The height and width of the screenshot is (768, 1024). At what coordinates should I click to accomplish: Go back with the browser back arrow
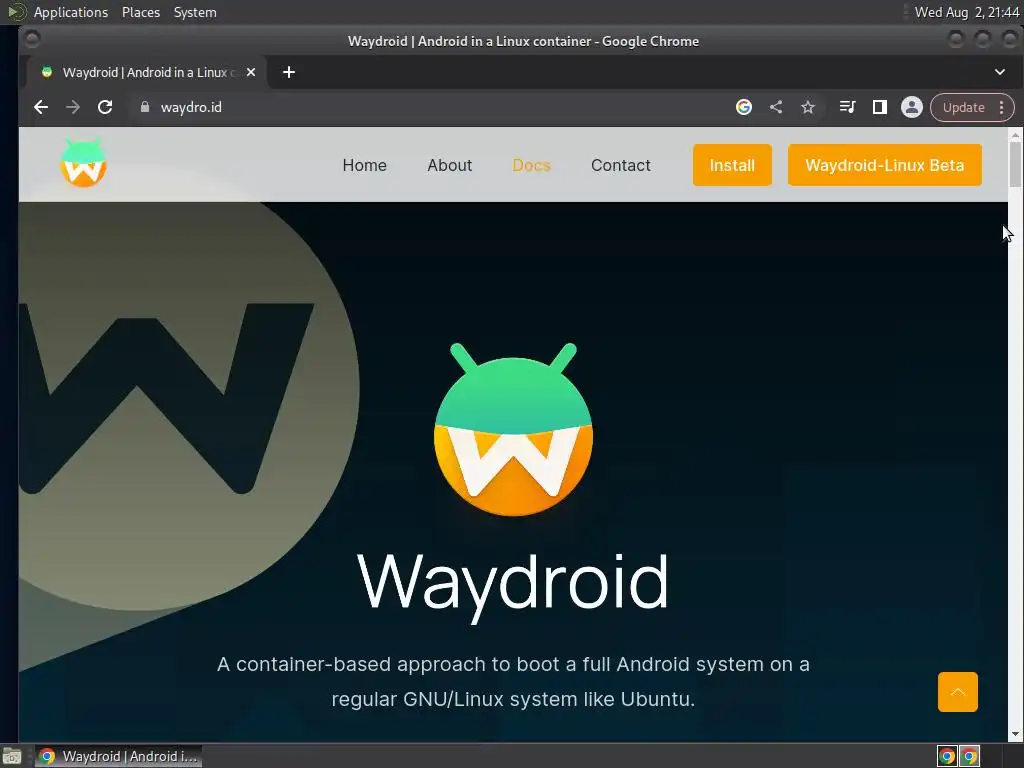(x=41, y=107)
